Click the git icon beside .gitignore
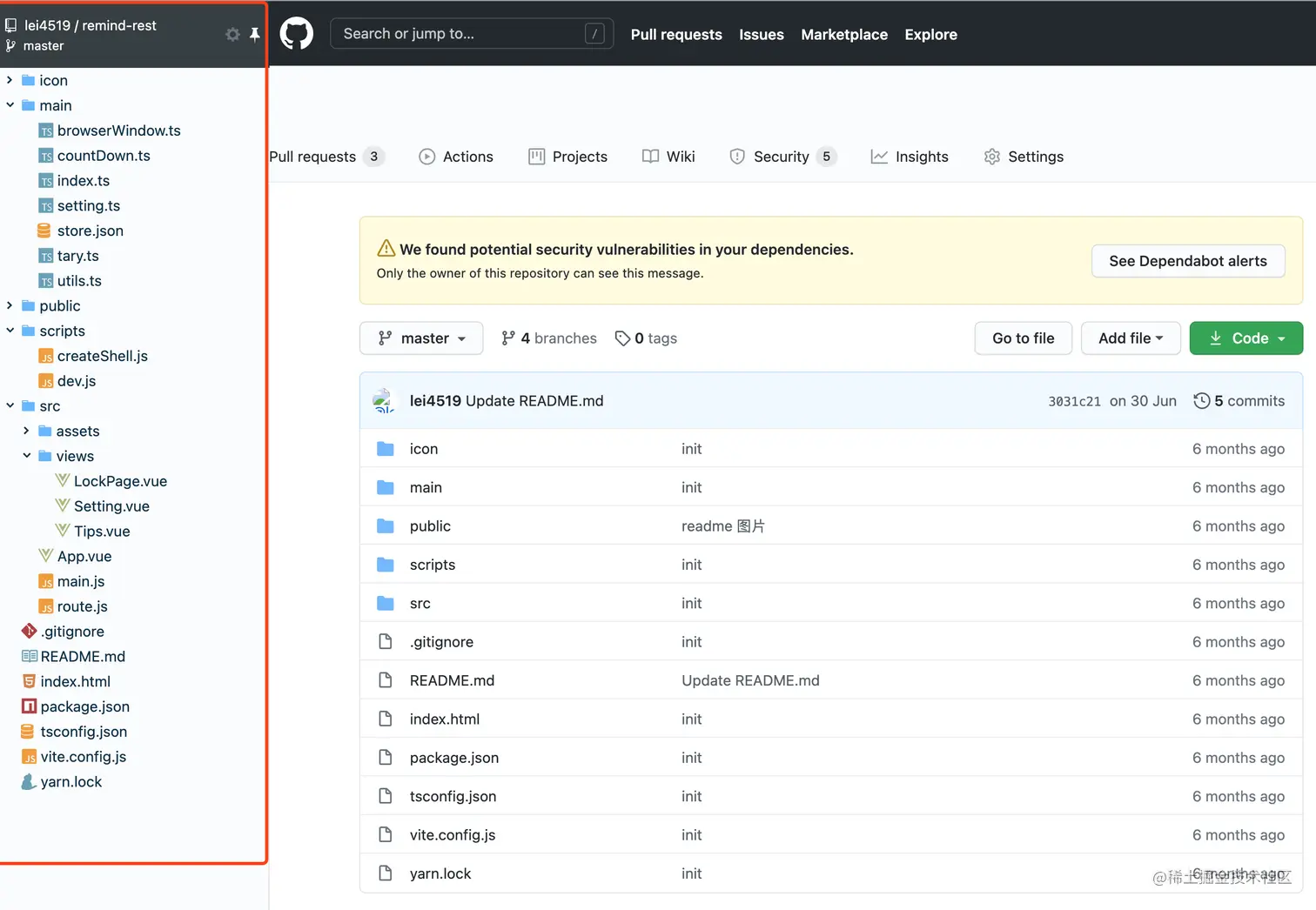This screenshot has width=1316, height=910. pyautogui.click(x=29, y=631)
